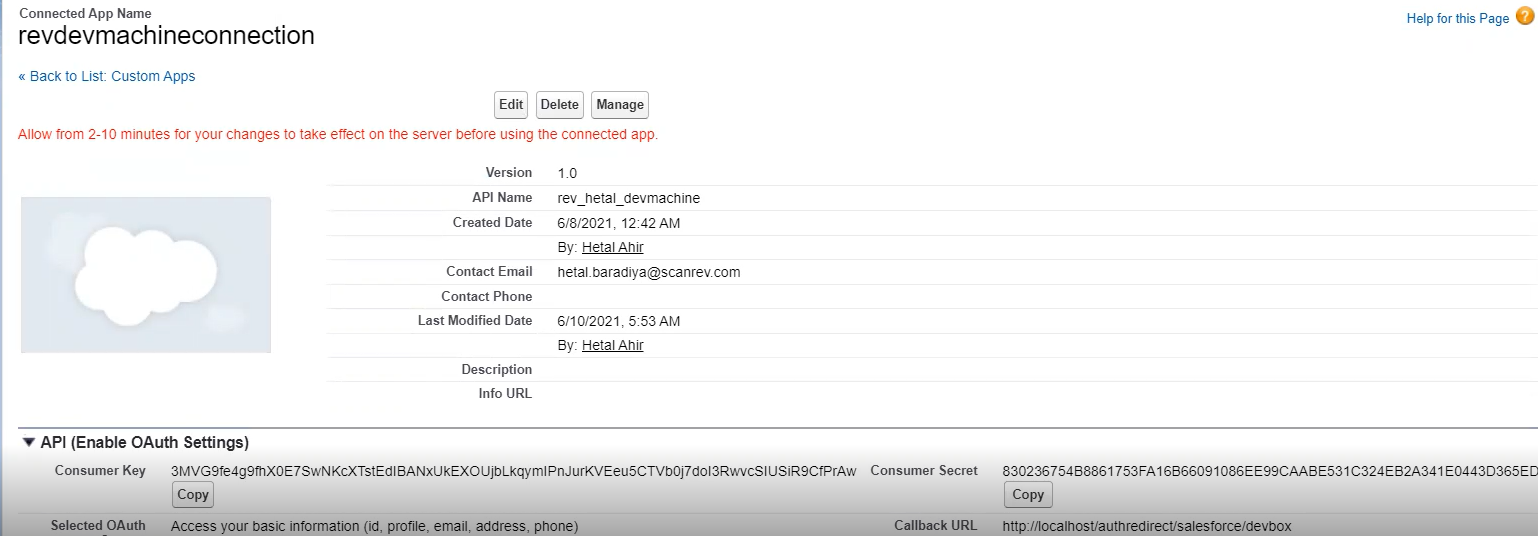The image size is (1538, 536).
Task: Click the Delete button
Action: click(560, 105)
